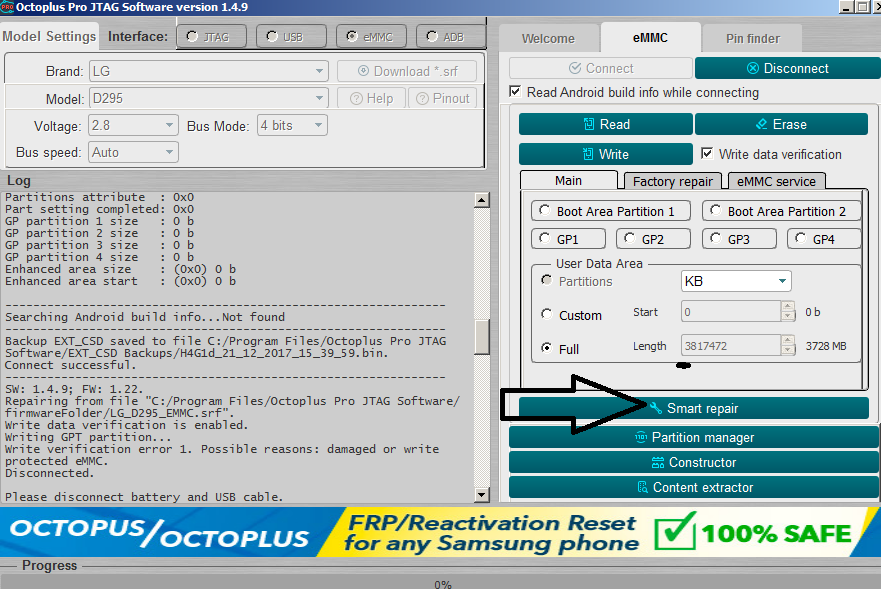Open the Constructor tool
The height and width of the screenshot is (589, 881).
click(x=694, y=463)
